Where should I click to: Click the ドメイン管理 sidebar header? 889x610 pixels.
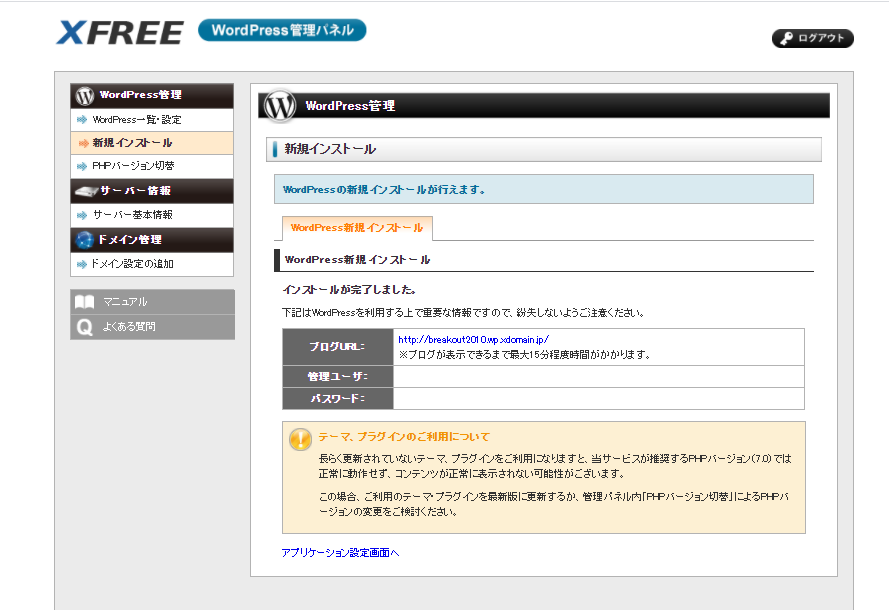(152, 240)
